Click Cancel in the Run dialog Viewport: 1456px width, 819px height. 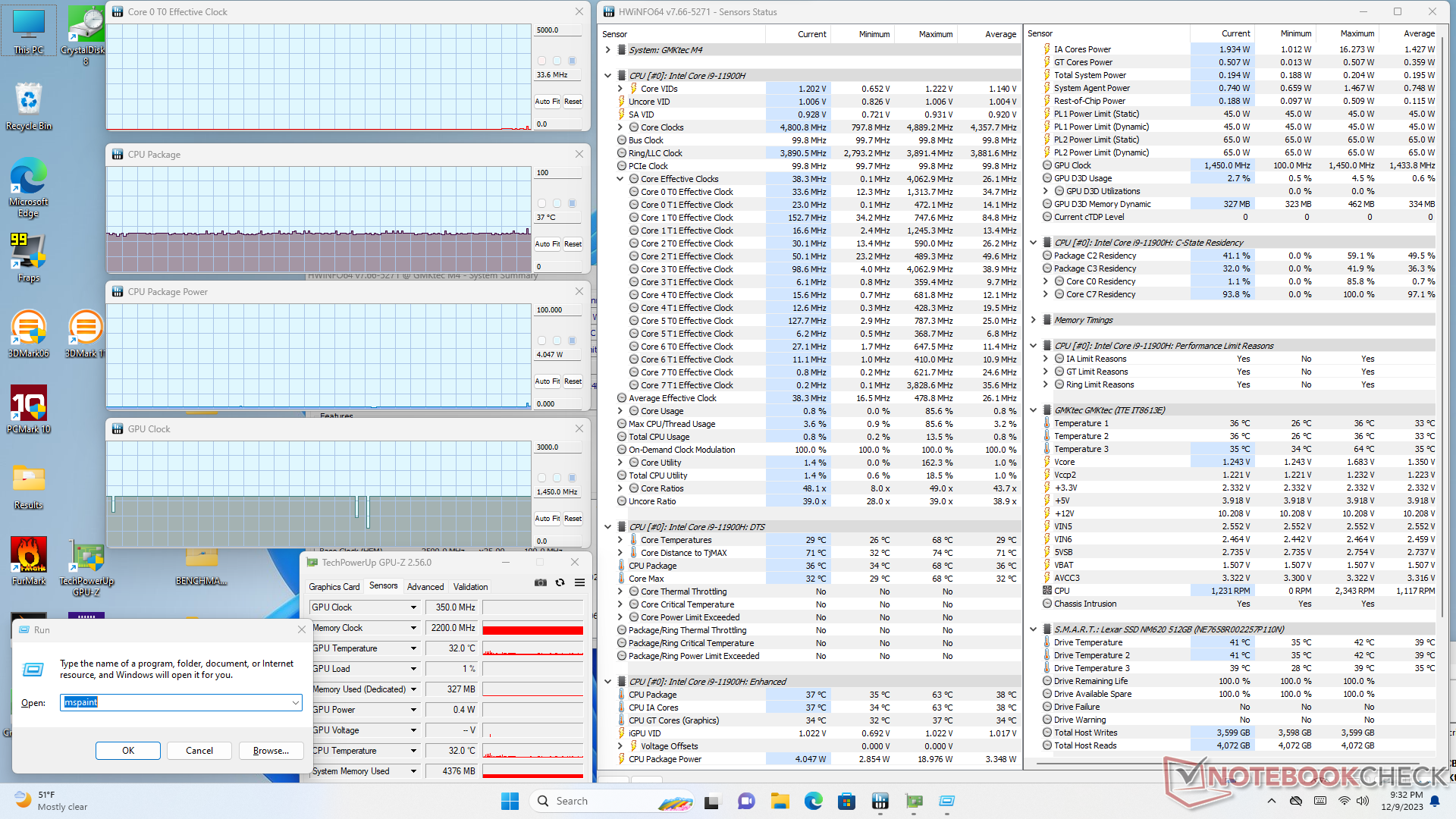199,751
